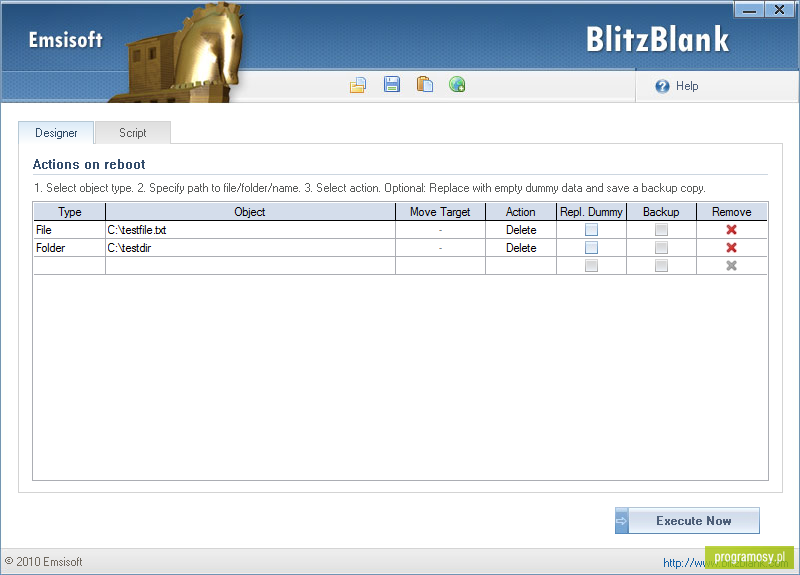
Task: Click the Execute Now button
Action: click(x=687, y=521)
